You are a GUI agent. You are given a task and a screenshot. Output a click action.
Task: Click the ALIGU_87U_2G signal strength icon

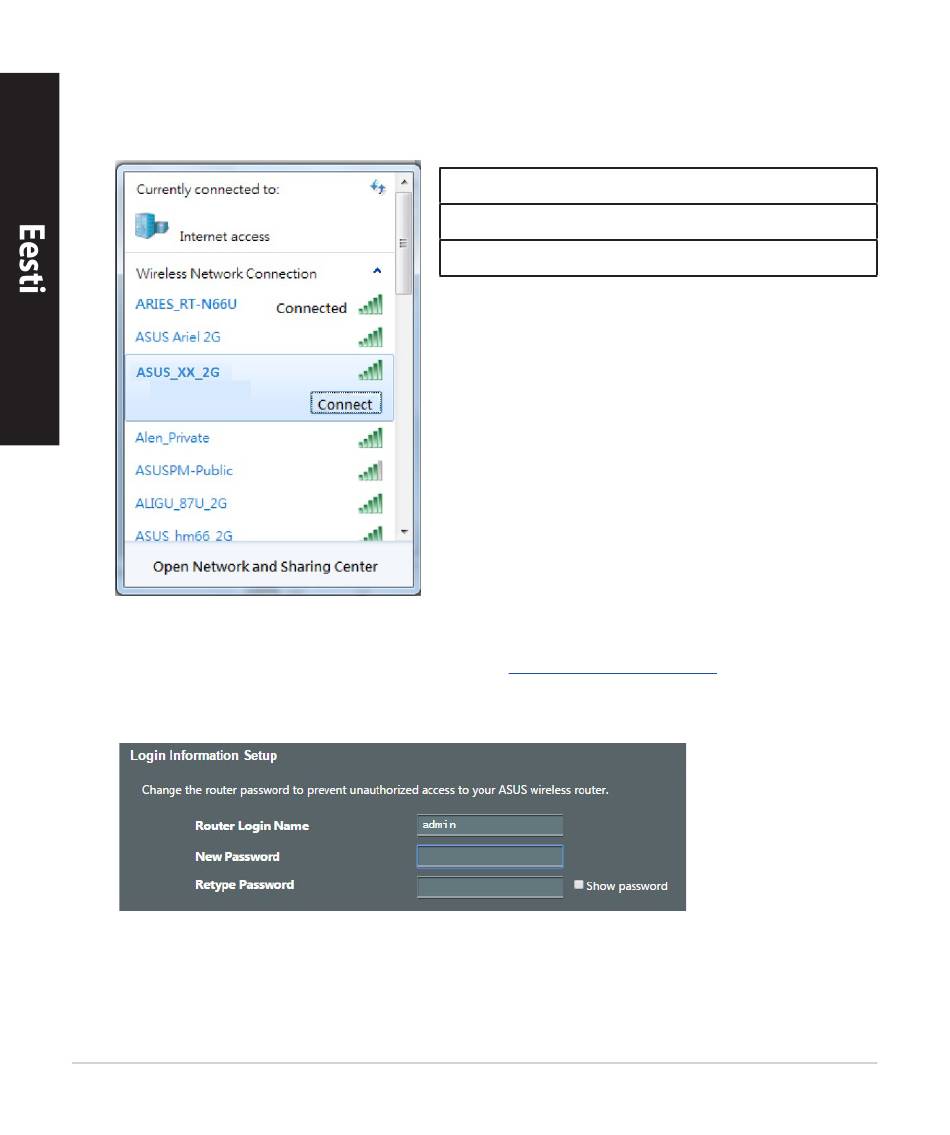point(371,503)
